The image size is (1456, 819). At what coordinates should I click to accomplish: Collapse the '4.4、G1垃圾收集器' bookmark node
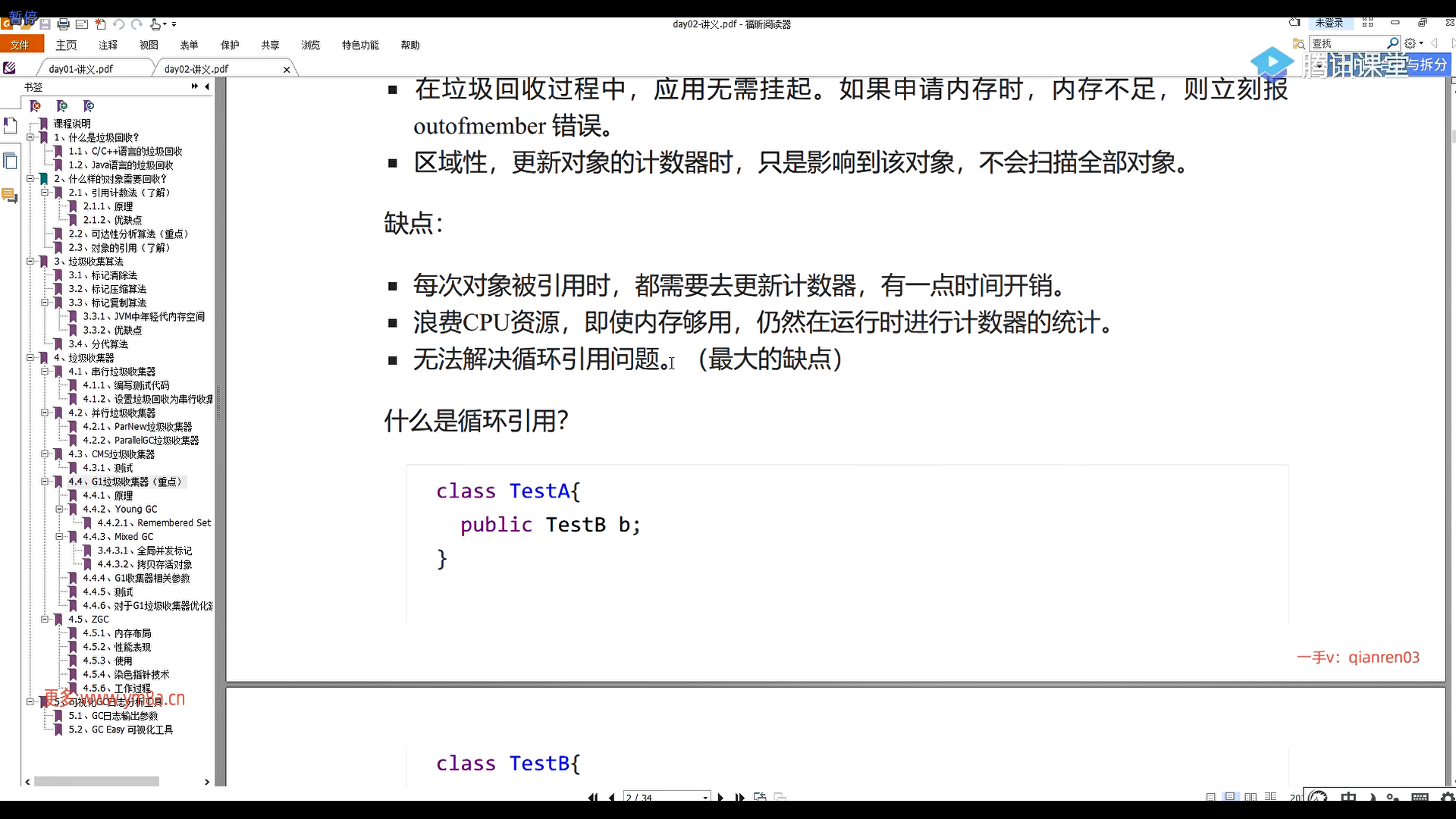tap(45, 482)
